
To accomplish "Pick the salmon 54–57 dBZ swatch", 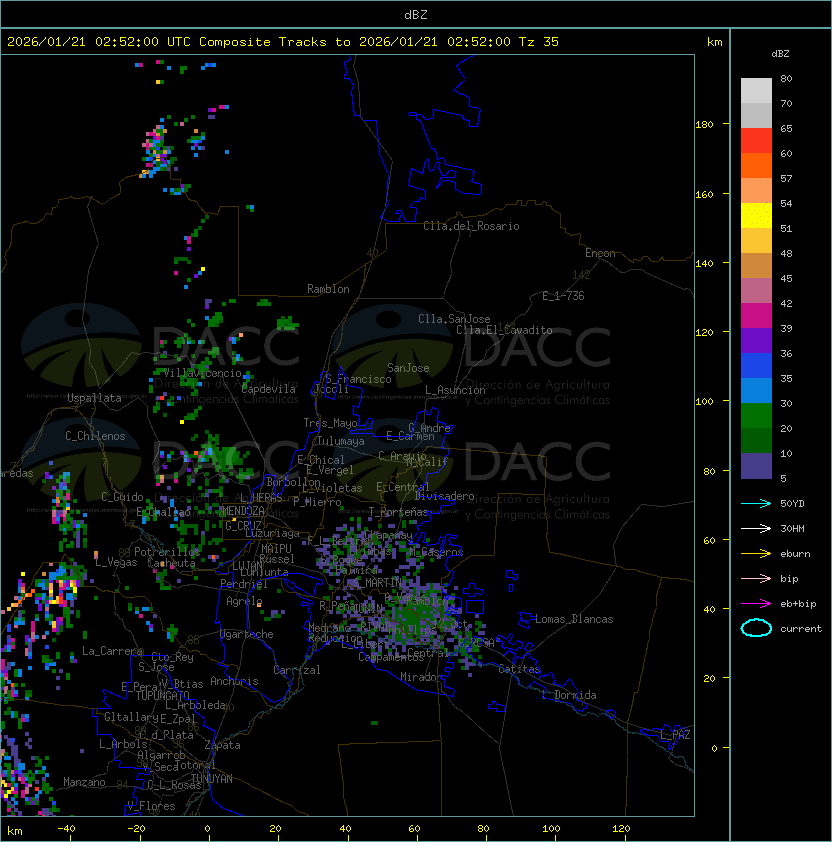I will tap(756, 191).
